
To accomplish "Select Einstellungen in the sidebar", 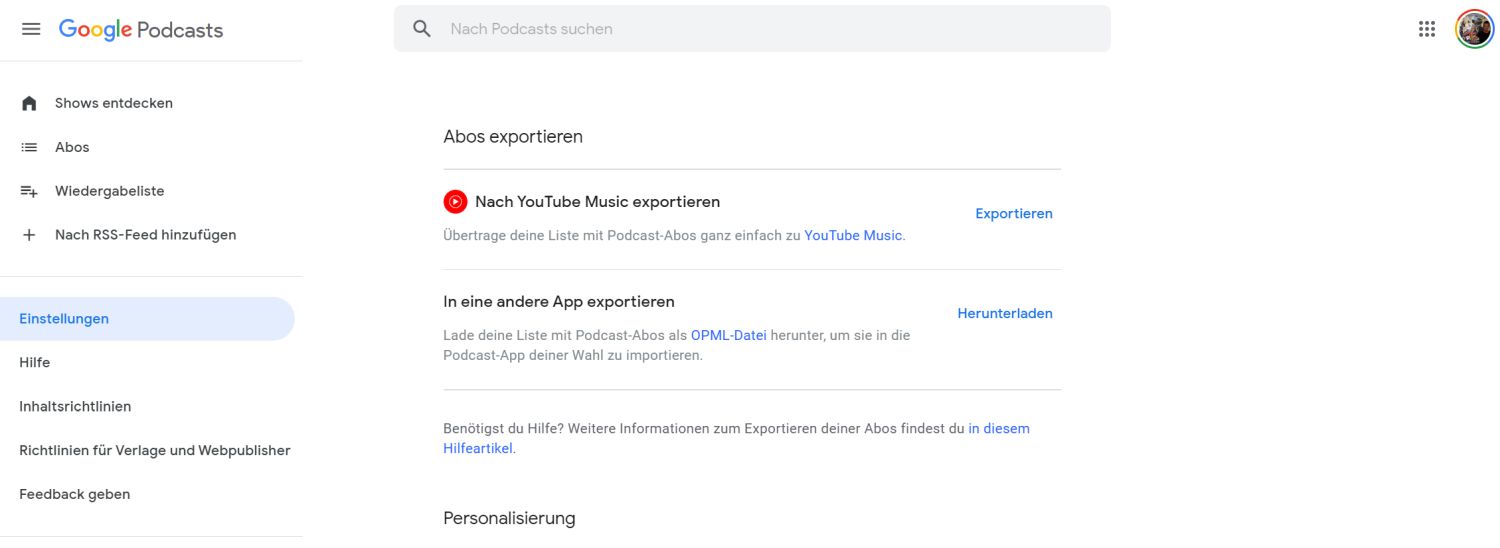I will point(64,319).
